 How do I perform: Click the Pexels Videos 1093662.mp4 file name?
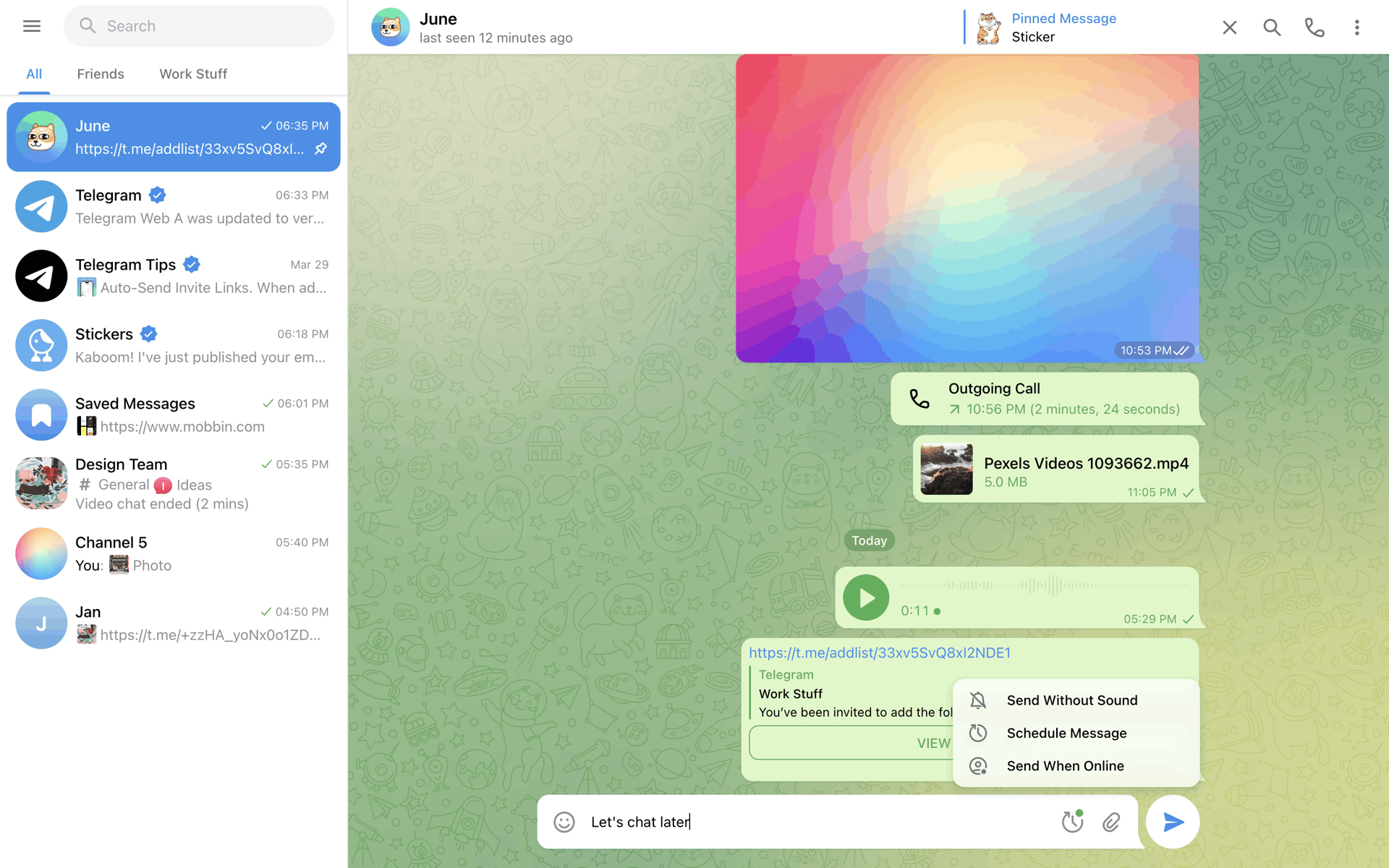click(x=1086, y=464)
